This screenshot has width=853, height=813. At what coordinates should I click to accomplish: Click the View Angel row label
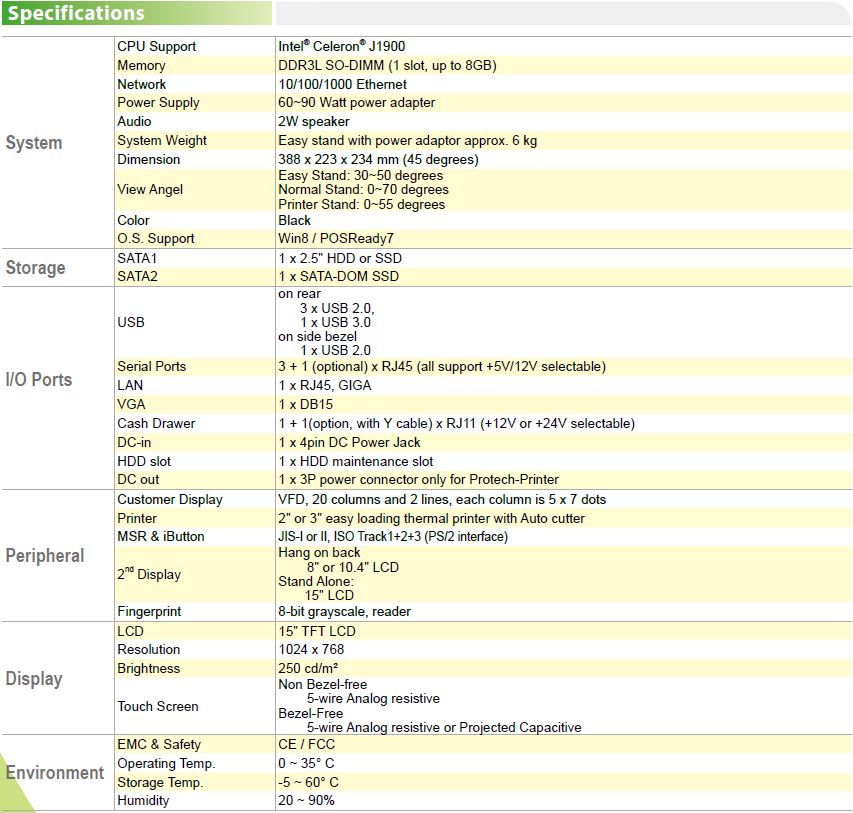pos(150,189)
